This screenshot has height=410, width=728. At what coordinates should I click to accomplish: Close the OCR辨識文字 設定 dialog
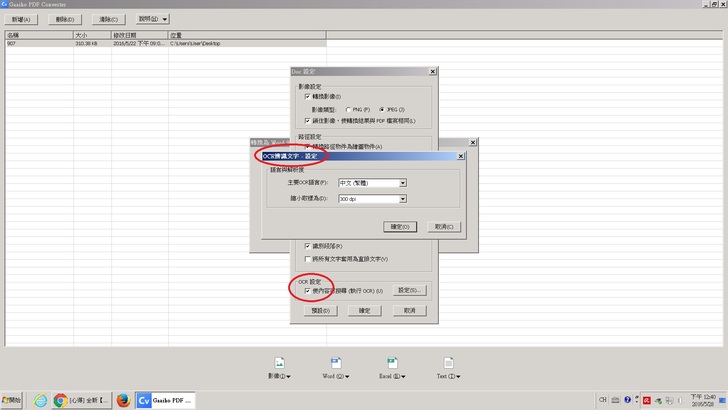click(461, 156)
